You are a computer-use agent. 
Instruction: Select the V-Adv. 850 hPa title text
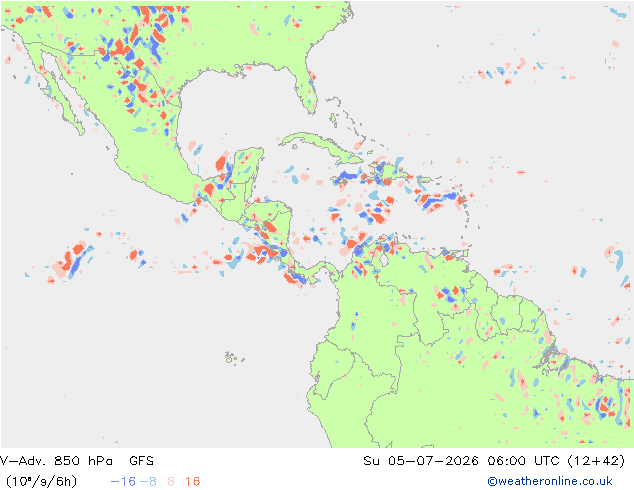coord(56,460)
